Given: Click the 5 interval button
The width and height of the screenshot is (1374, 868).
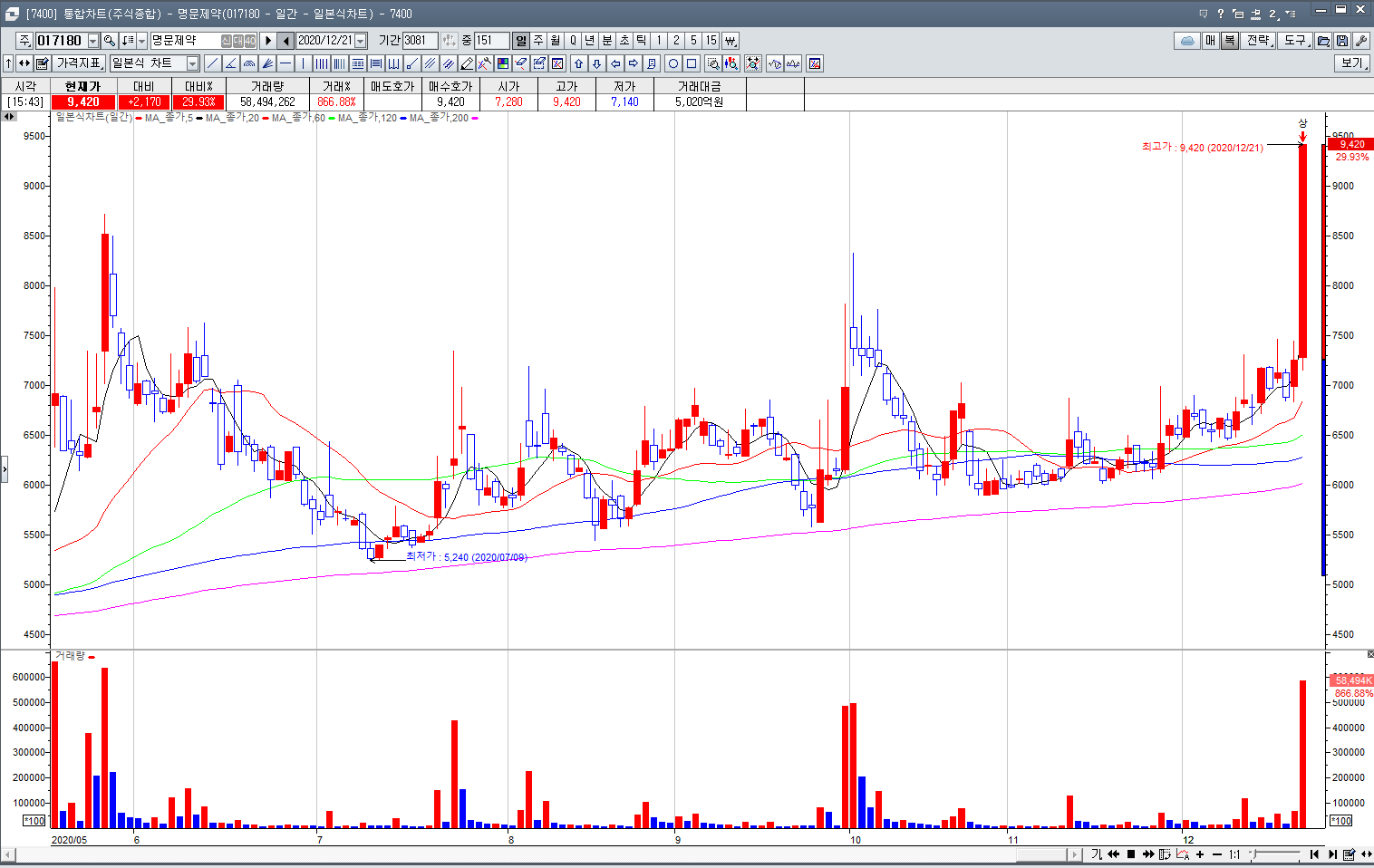Looking at the screenshot, I should [x=693, y=41].
